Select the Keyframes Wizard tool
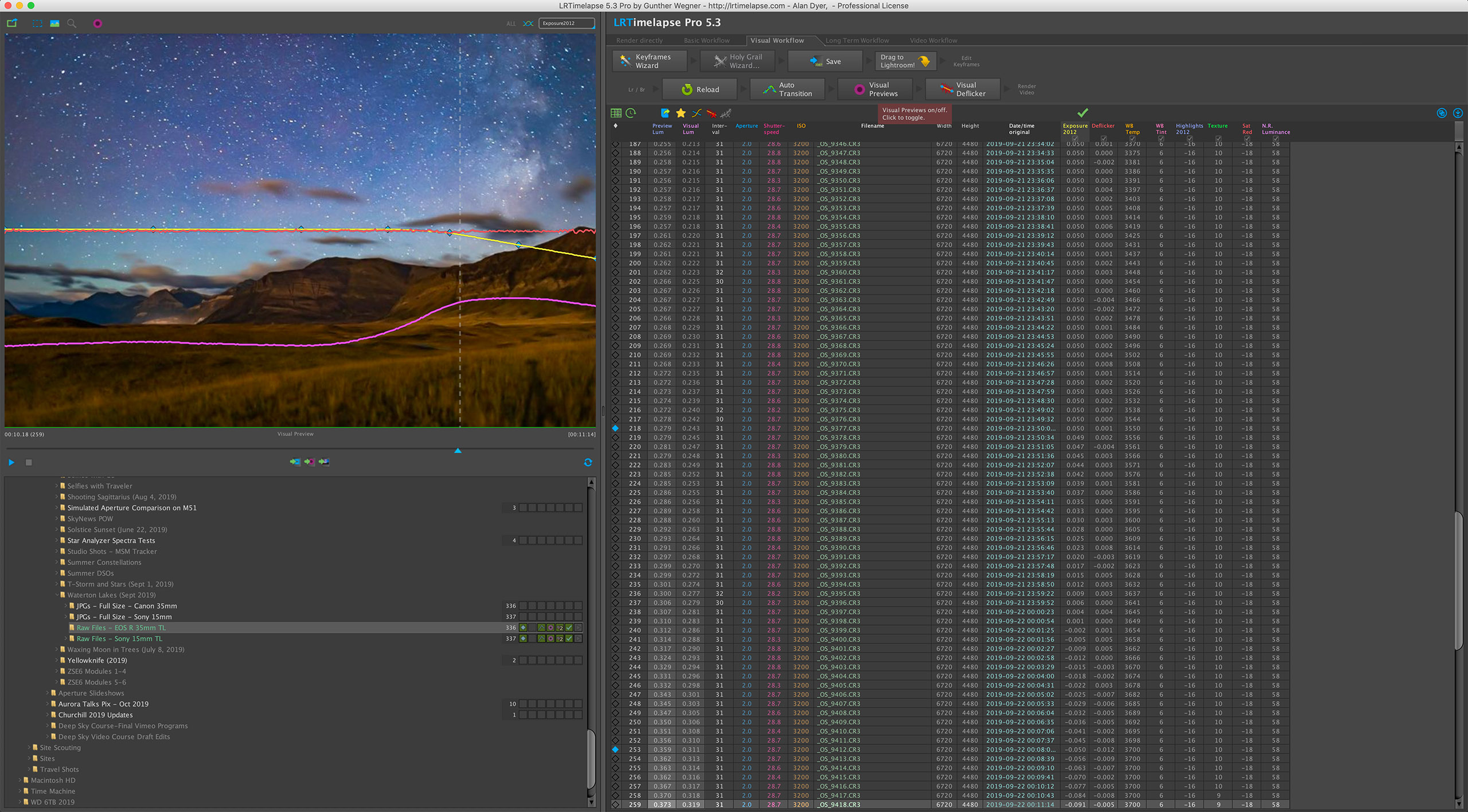Viewport: 1468px width, 812px height. pos(649,60)
